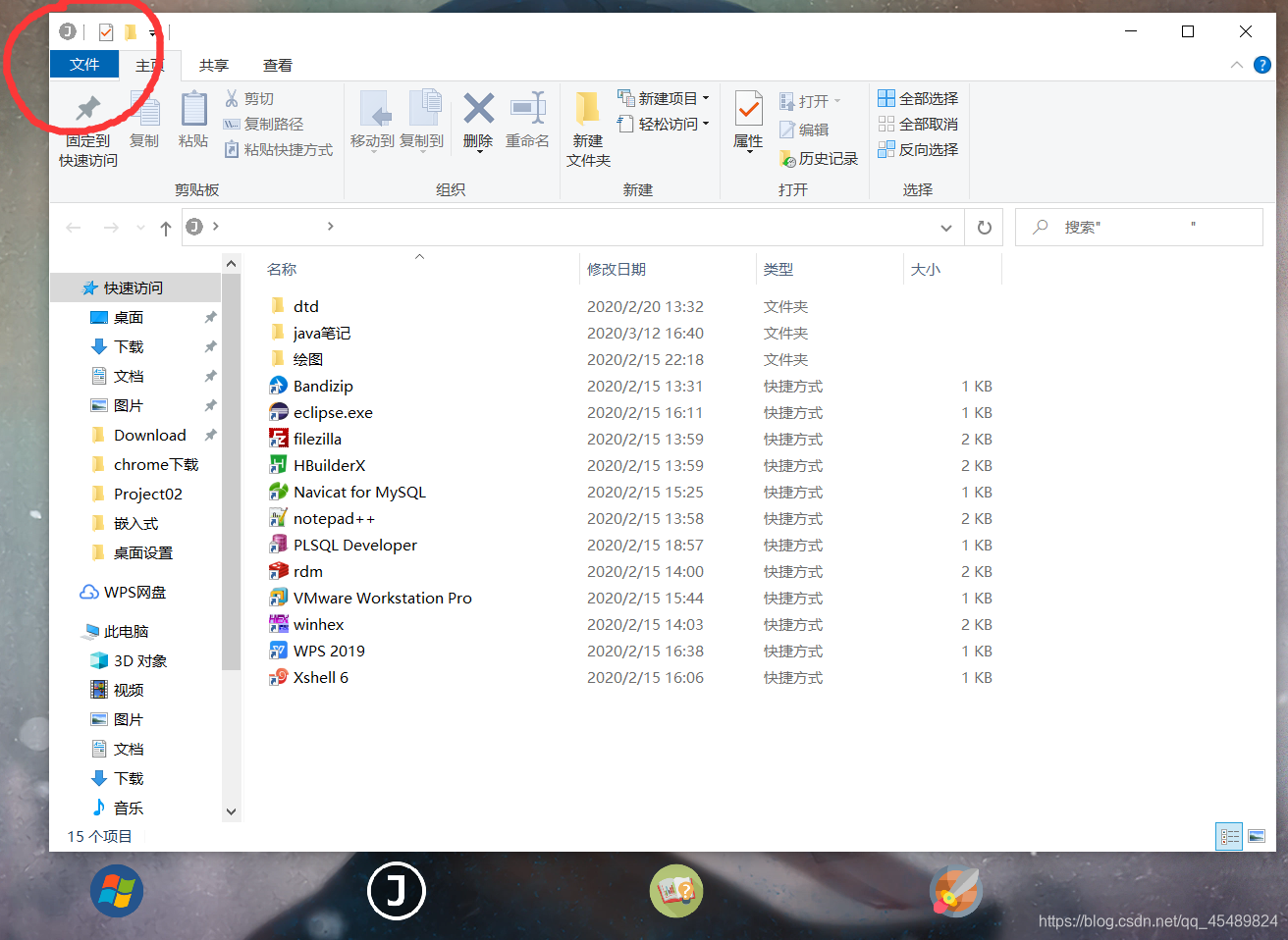Switch to the 查看 (View) ribbon tab

click(x=278, y=65)
